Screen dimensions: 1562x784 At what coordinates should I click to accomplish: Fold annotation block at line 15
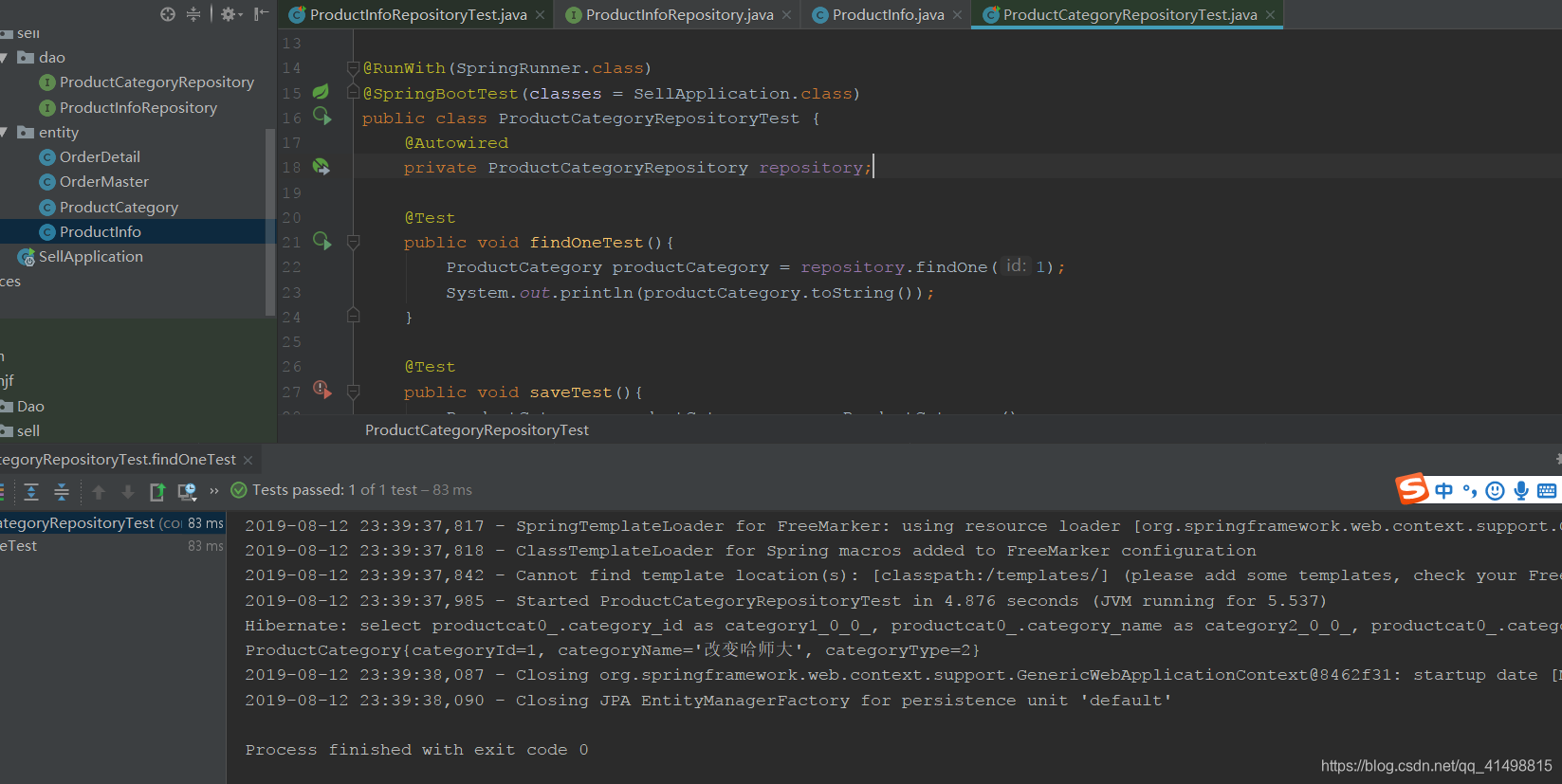pos(353,93)
